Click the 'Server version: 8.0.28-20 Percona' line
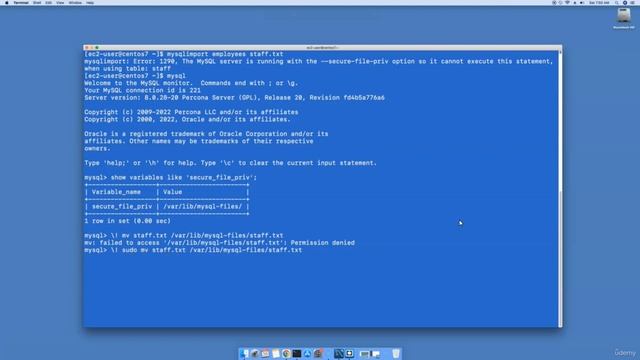 234,98
